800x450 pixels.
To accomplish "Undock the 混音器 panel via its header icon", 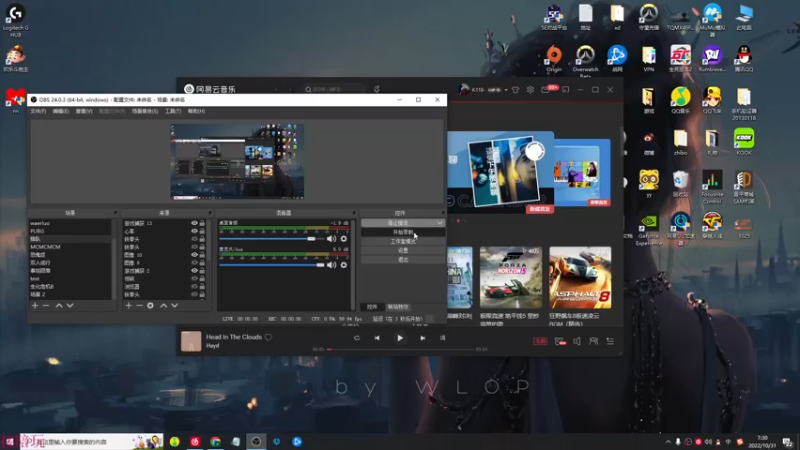I will 354,213.
